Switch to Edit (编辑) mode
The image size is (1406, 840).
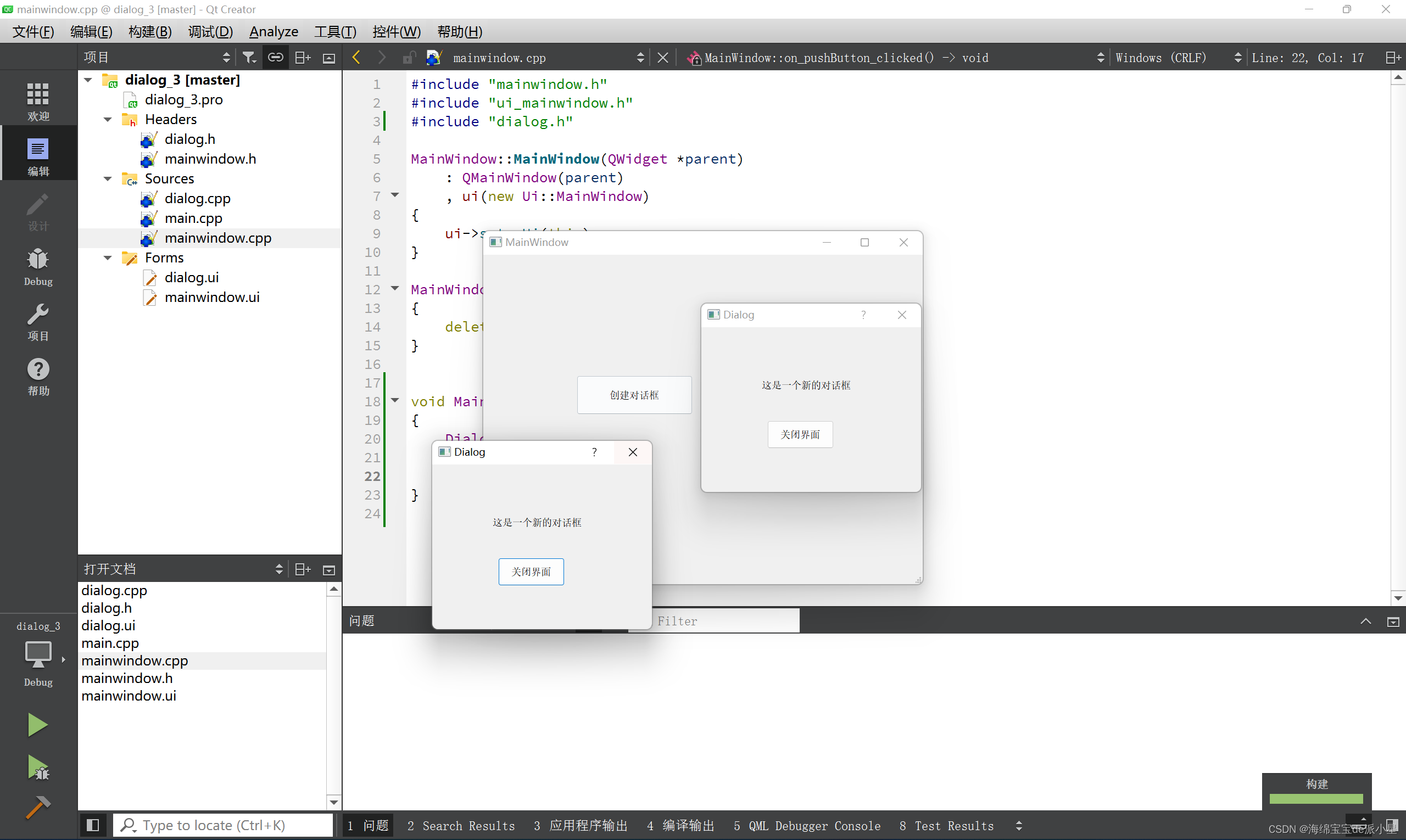coord(38,156)
